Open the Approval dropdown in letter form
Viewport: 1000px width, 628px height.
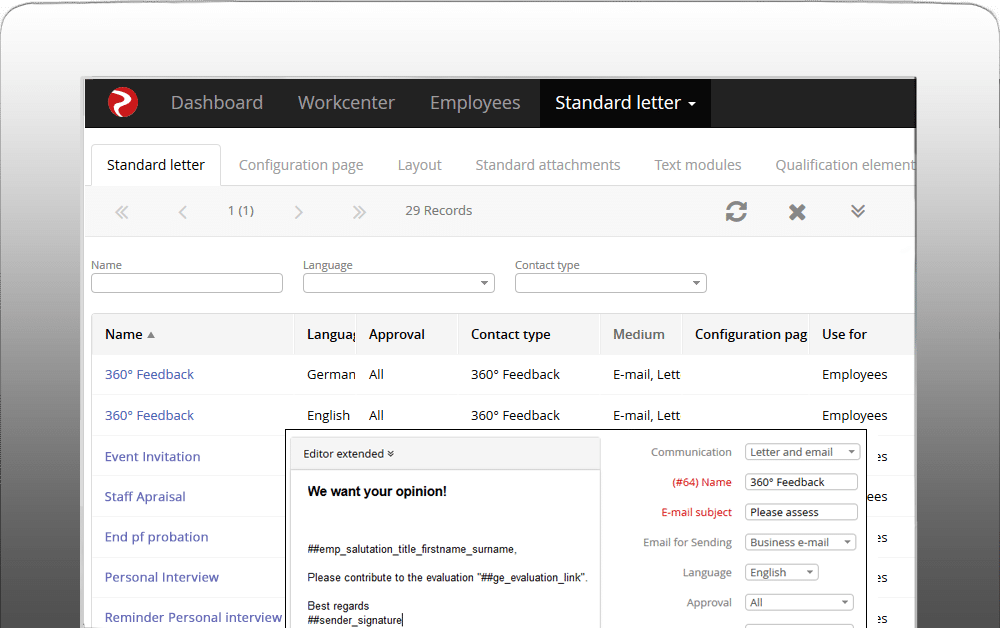point(799,602)
